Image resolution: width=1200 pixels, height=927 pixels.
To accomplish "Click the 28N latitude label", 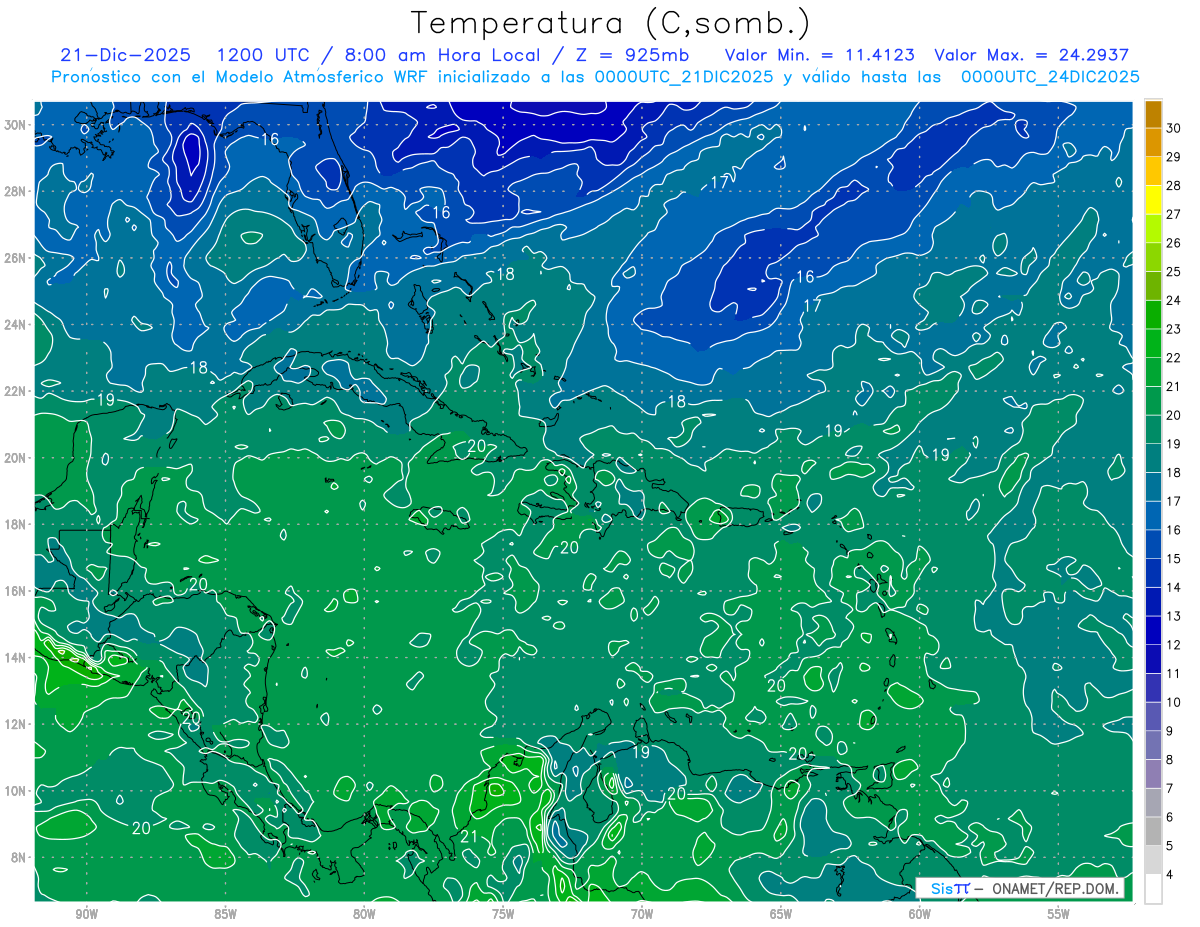I will pyautogui.click(x=17, y=191).
